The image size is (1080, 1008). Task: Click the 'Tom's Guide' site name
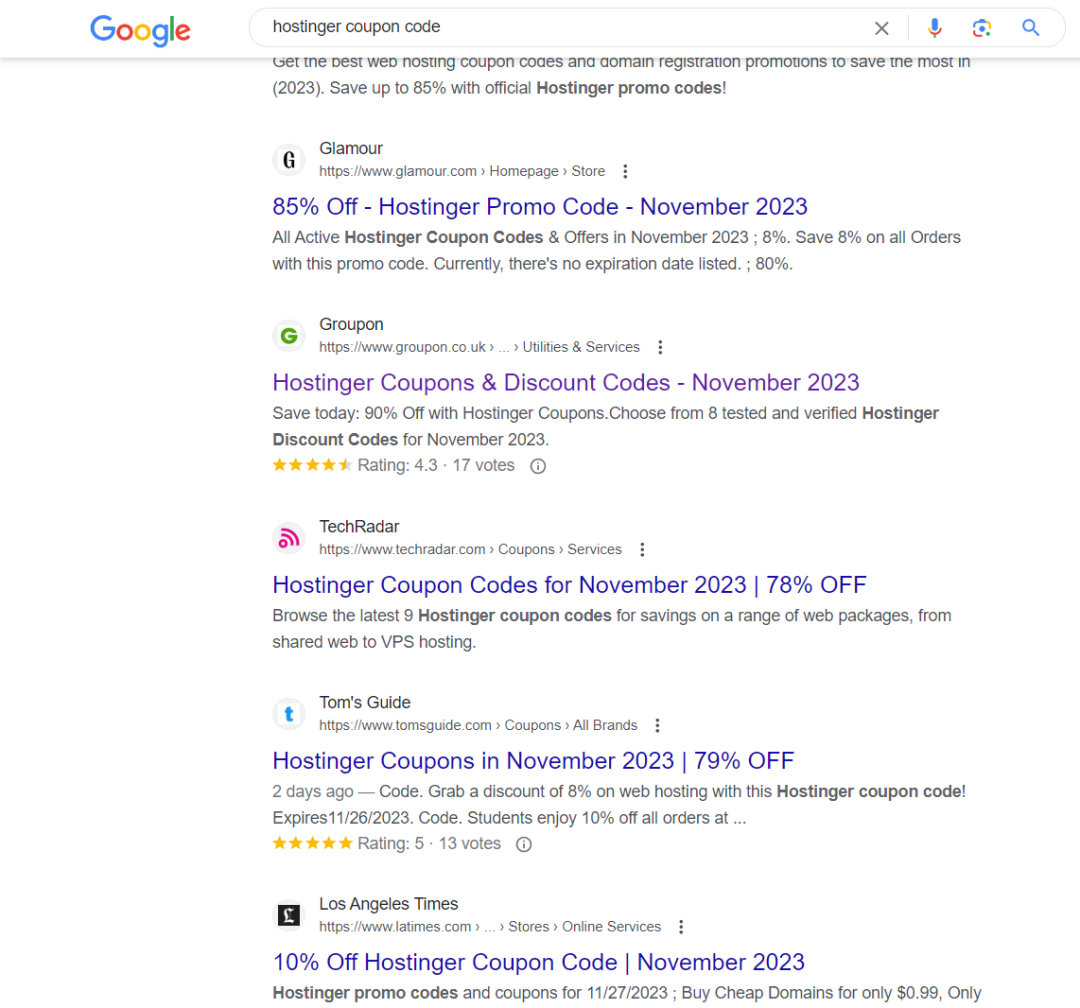(364, 703)
